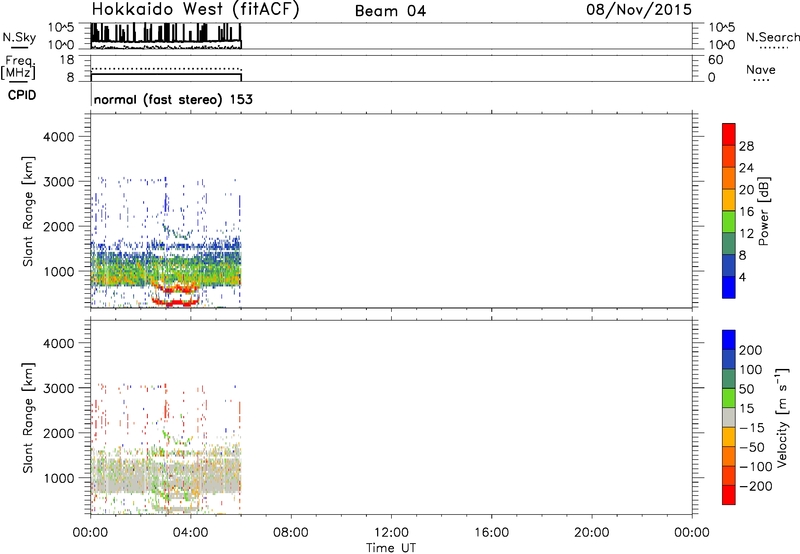Screen dimensions: 800x554
Task: Click the 'N.Search' legend label
Action: pyautogui.click(x=773, y=37)
